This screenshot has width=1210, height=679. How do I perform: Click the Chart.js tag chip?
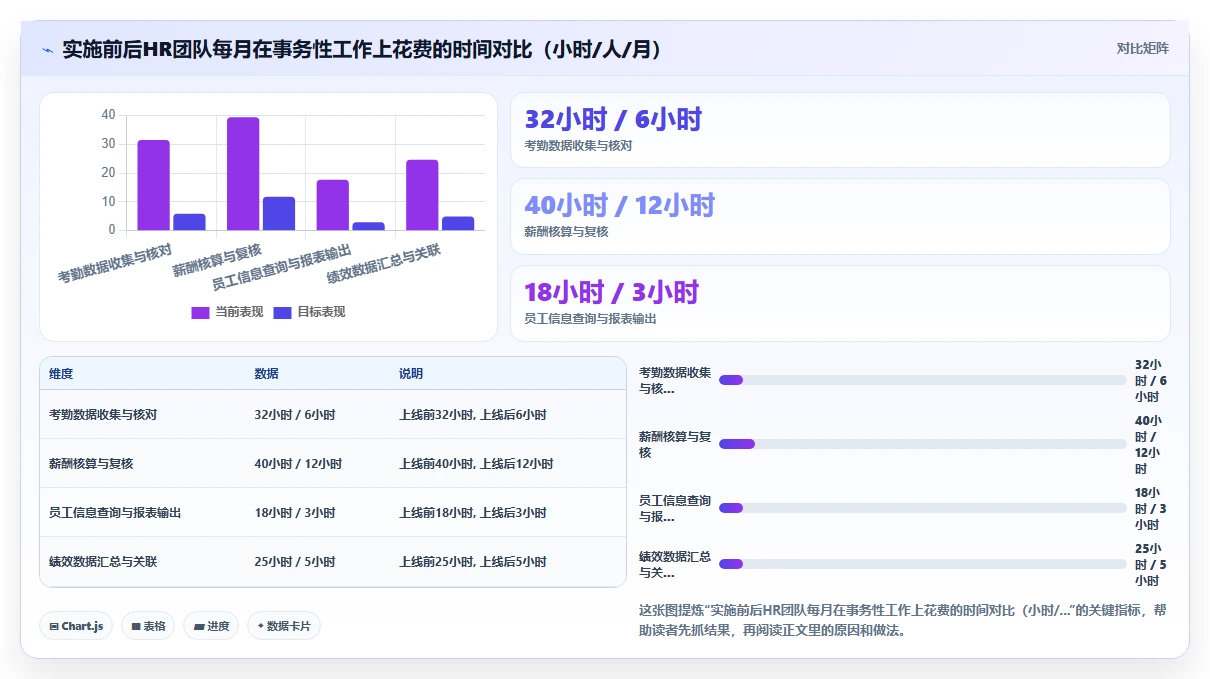pyautogui.click(x=76, y=626)
